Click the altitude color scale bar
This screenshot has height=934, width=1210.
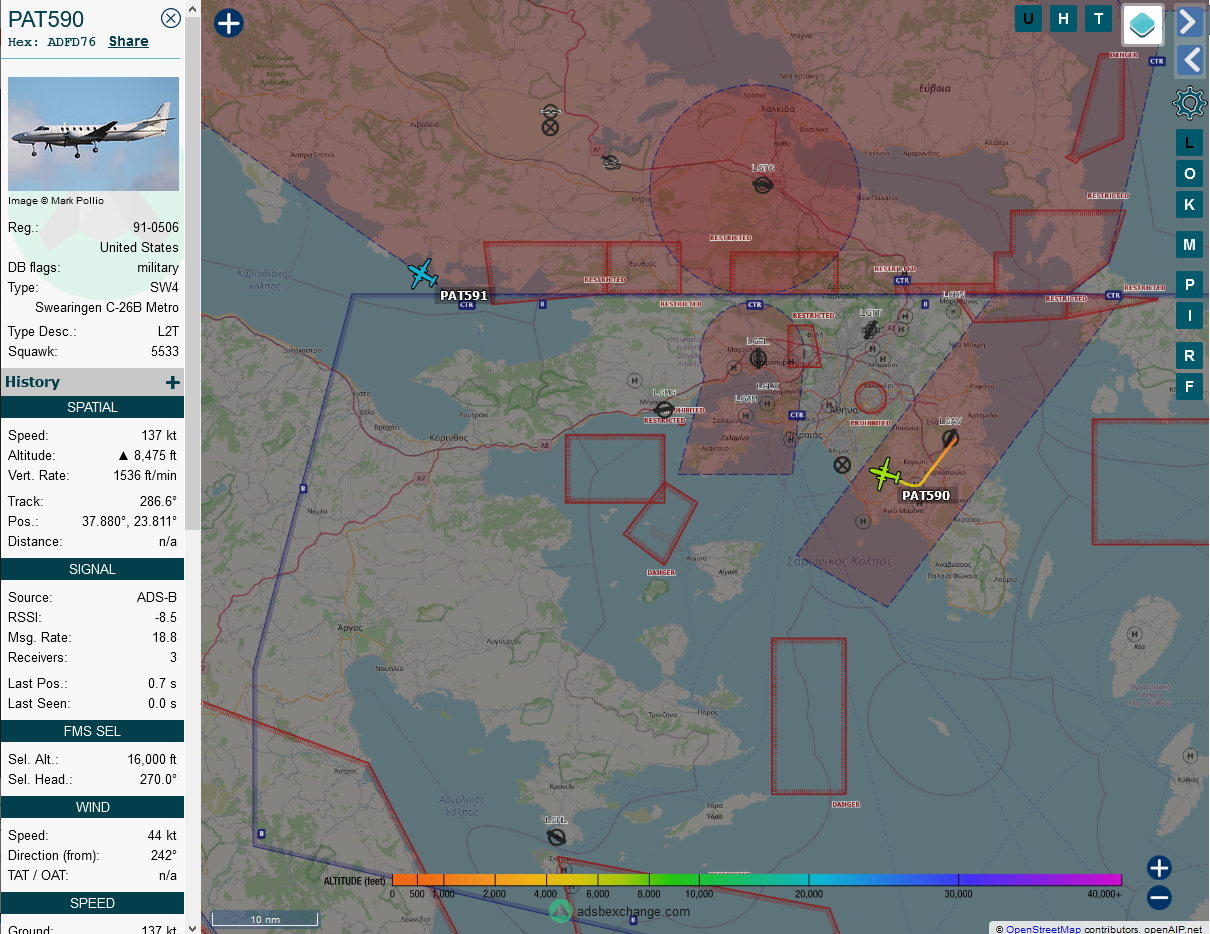coord(757,880)
